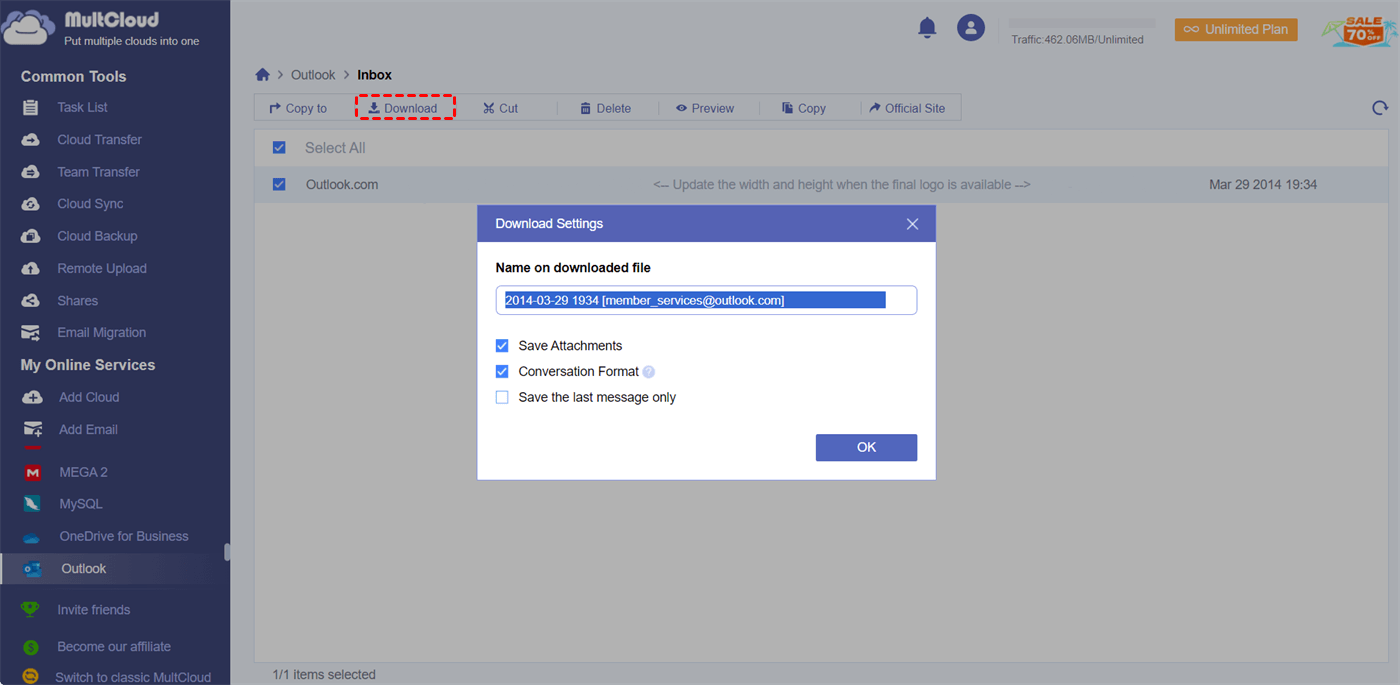Click the Copy to toolbar button
Image resolution: width=1400 pixels, height=685 pixels.
[x=298, y=108]
